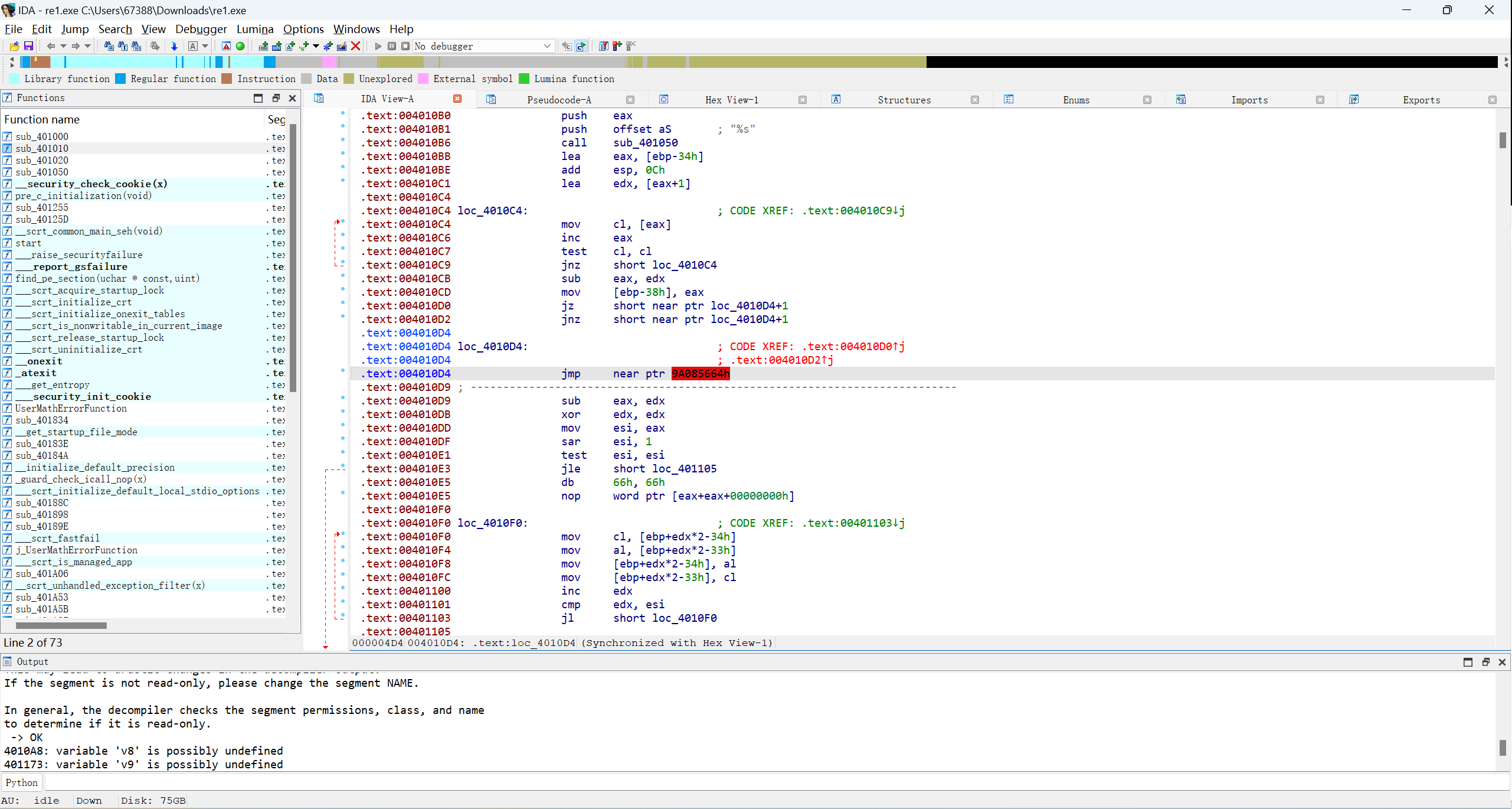This screenshot has width=1512, height=809.
Task: Click the save database floppy icon
Action: pyautogui.click(x=28, y=46)
